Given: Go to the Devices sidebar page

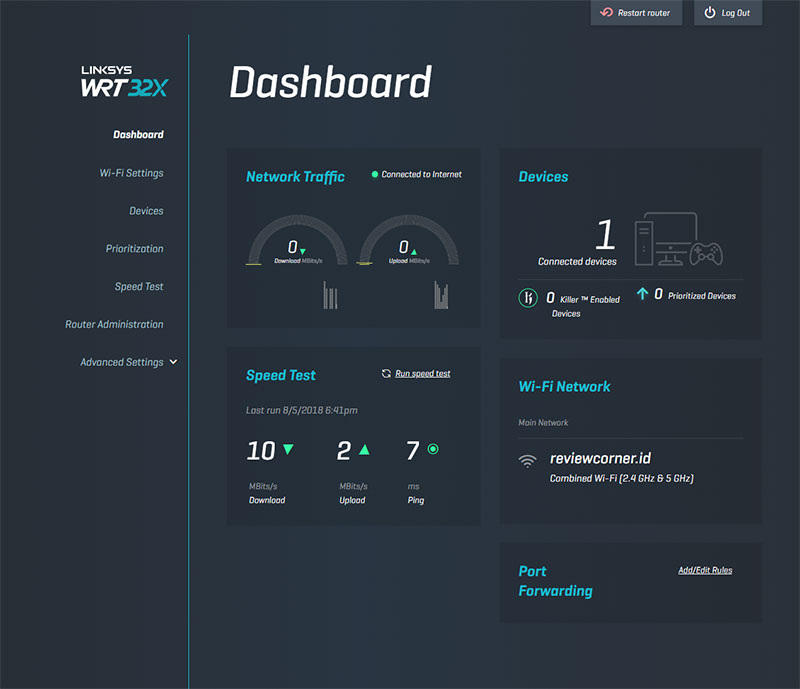Looking at the screenshot, I should click(x=146, y=211).
